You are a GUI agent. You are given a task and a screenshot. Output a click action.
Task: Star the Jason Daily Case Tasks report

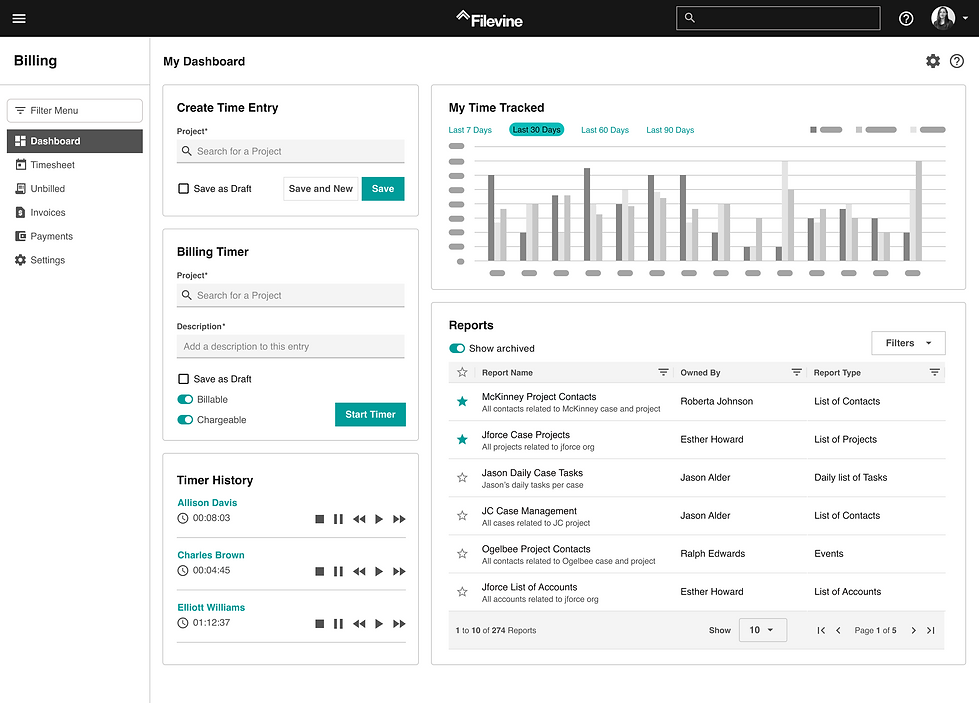[462, 478]
